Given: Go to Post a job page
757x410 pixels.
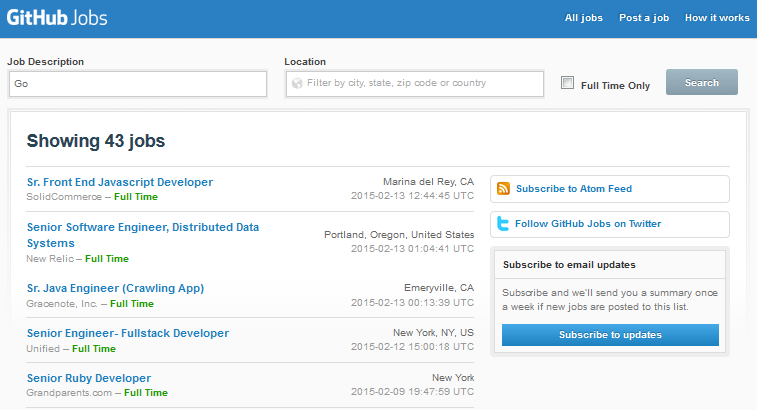Looking at the screenshot, I should [644, 18].
